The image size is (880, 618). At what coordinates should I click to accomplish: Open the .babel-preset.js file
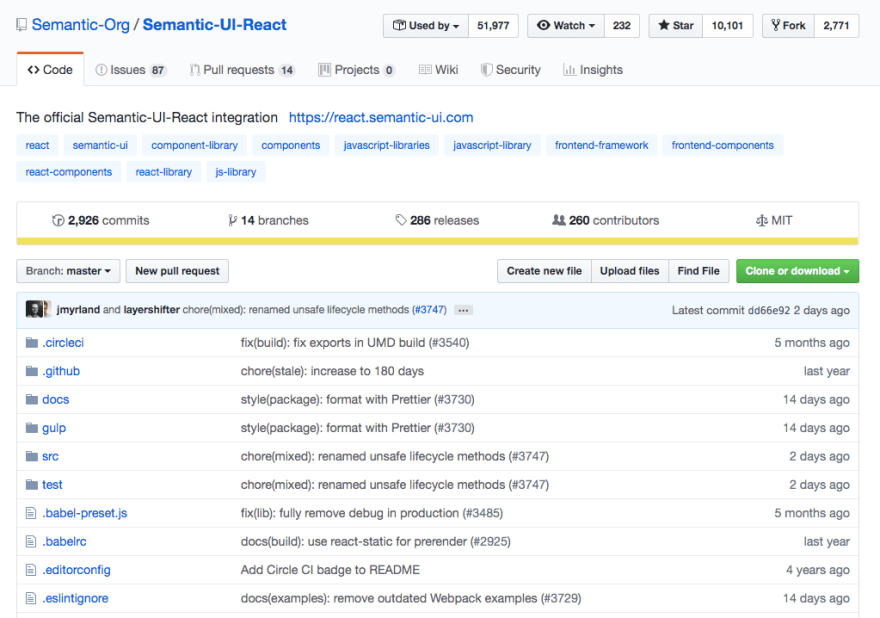(85, 513)
